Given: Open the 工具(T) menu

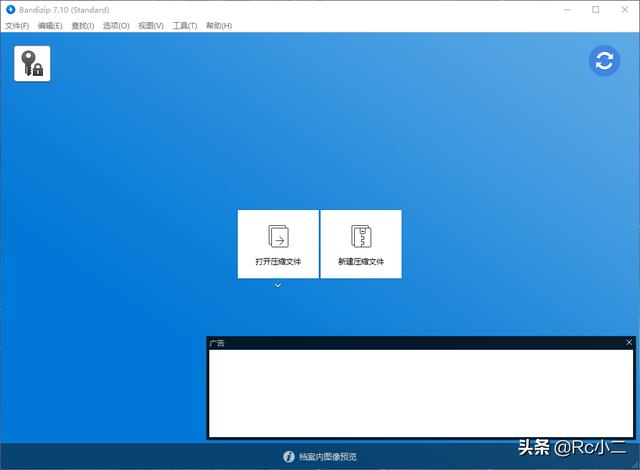Looking at the screenshot, I should (x=184, y=25).
